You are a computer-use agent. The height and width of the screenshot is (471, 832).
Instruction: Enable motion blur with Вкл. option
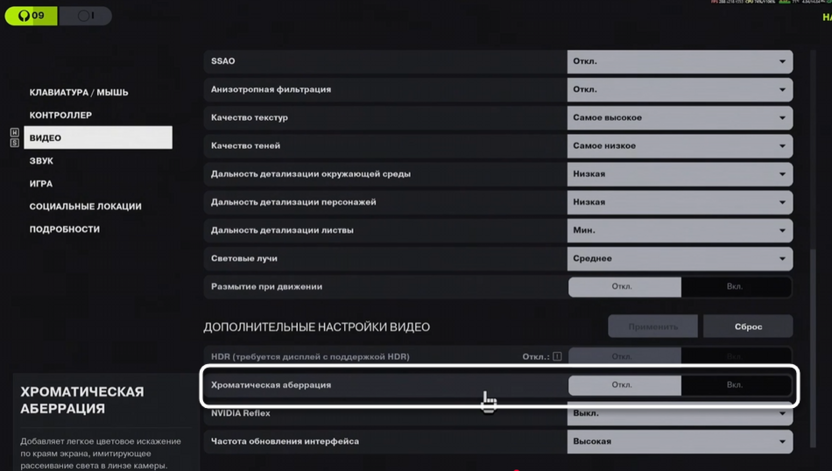735,287
